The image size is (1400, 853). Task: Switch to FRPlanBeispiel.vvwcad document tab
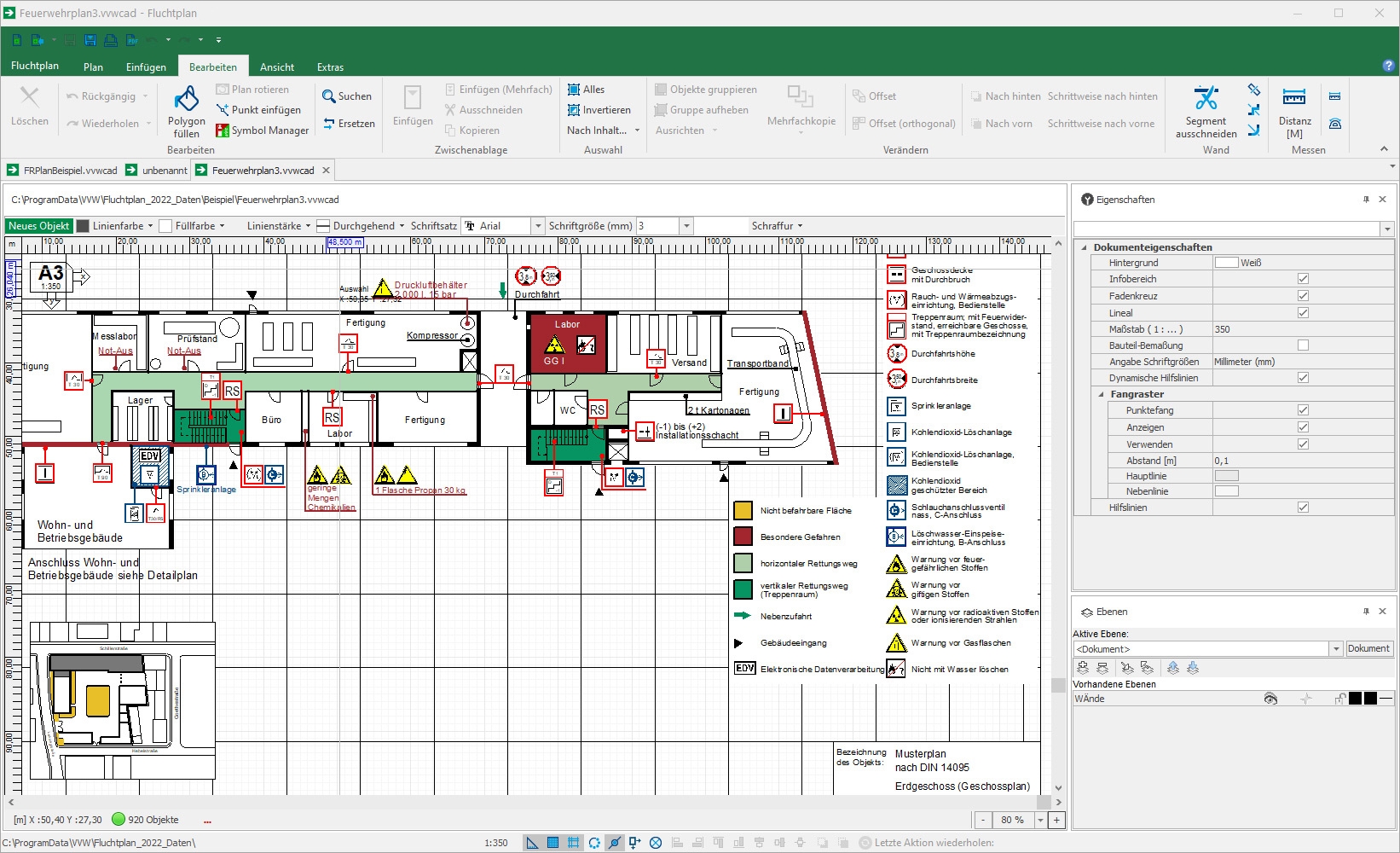click(x=63, y=171)
